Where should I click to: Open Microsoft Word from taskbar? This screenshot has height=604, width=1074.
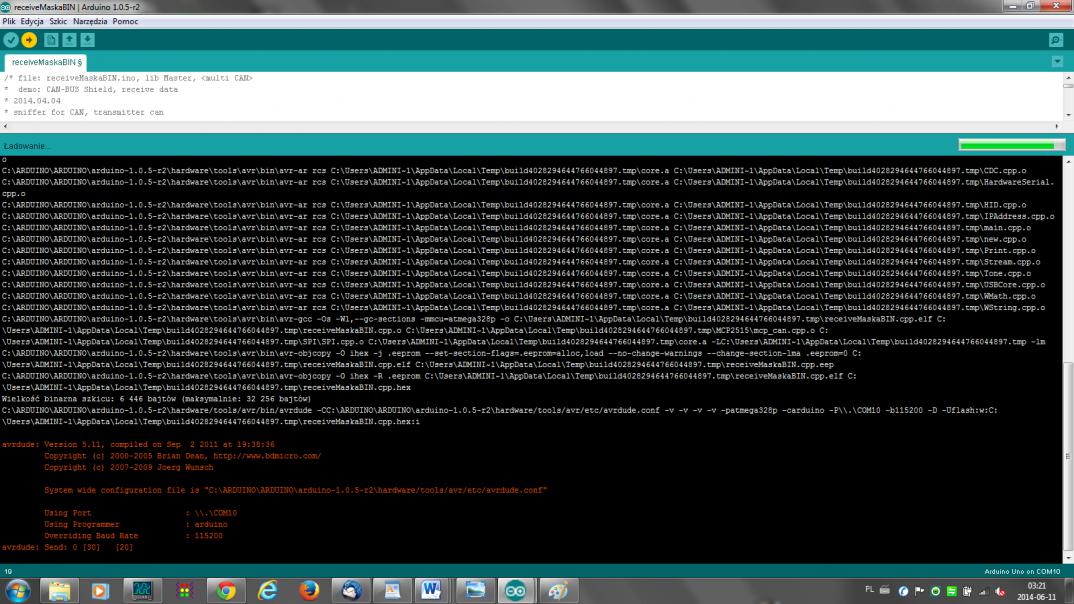coord(432,590)
